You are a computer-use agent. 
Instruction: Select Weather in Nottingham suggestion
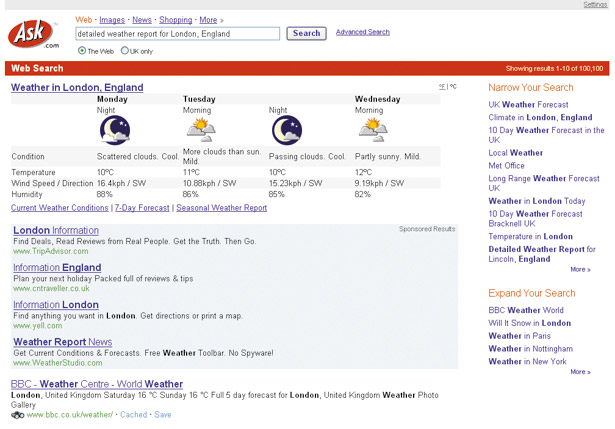click(x=530, y=349)
